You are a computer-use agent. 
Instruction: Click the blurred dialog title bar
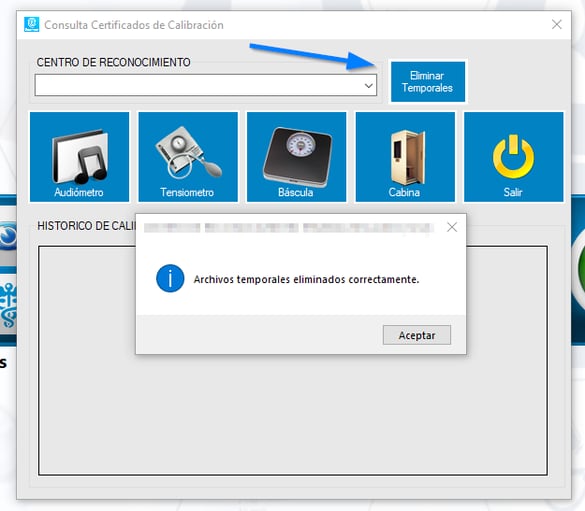pyautogui.click(x=289, y=227)
